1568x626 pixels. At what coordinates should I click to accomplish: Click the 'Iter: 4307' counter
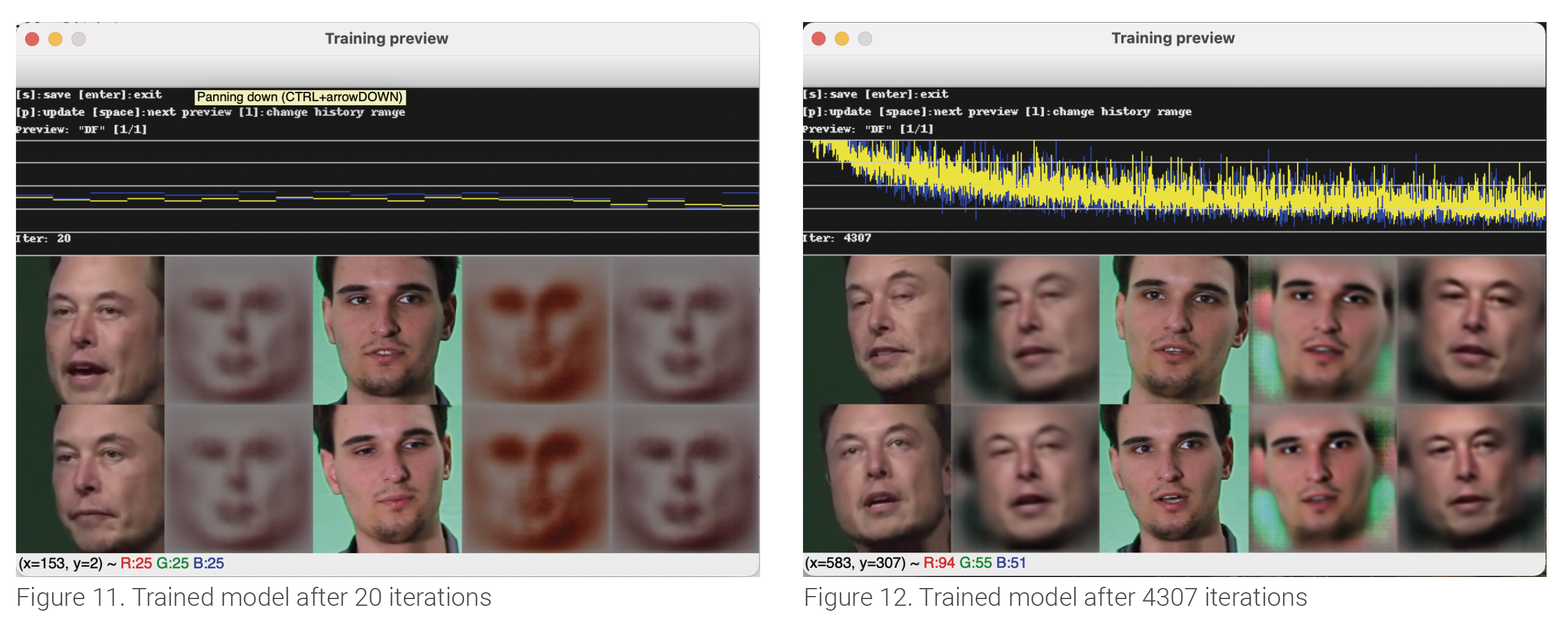(837, 238)
